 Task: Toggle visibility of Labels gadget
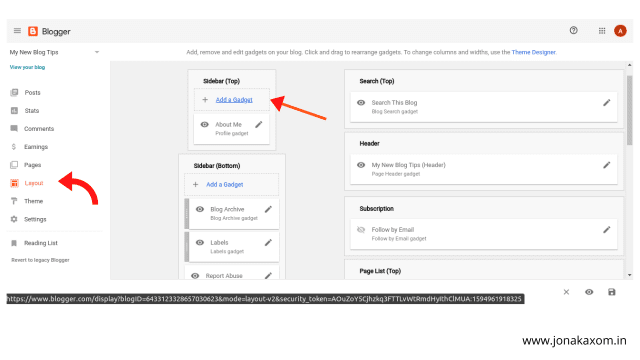200,242
